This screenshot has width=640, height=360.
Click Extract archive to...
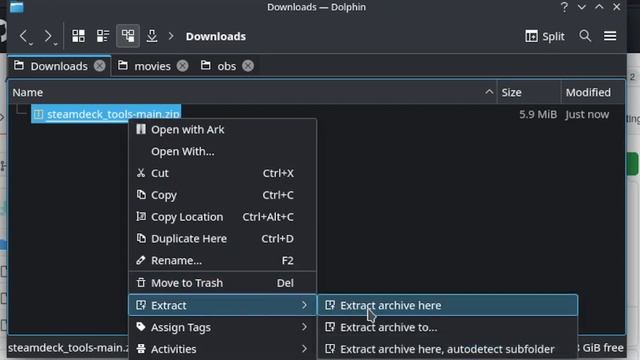tap(448, 327)
